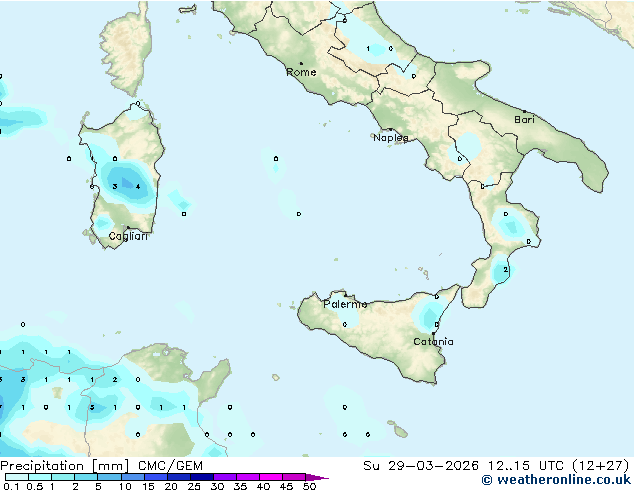Pick the 15–20 mm legend color swatch
This screenshot has width=634, height=490.
tap(155, 477)
